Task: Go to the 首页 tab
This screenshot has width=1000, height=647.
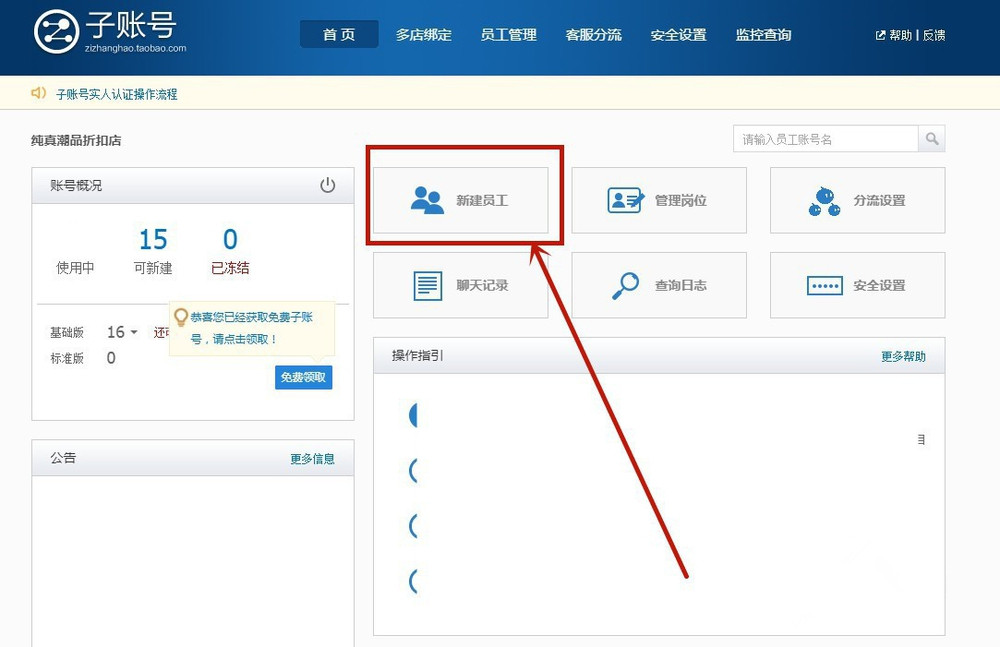Action: [x=339, y=34]
